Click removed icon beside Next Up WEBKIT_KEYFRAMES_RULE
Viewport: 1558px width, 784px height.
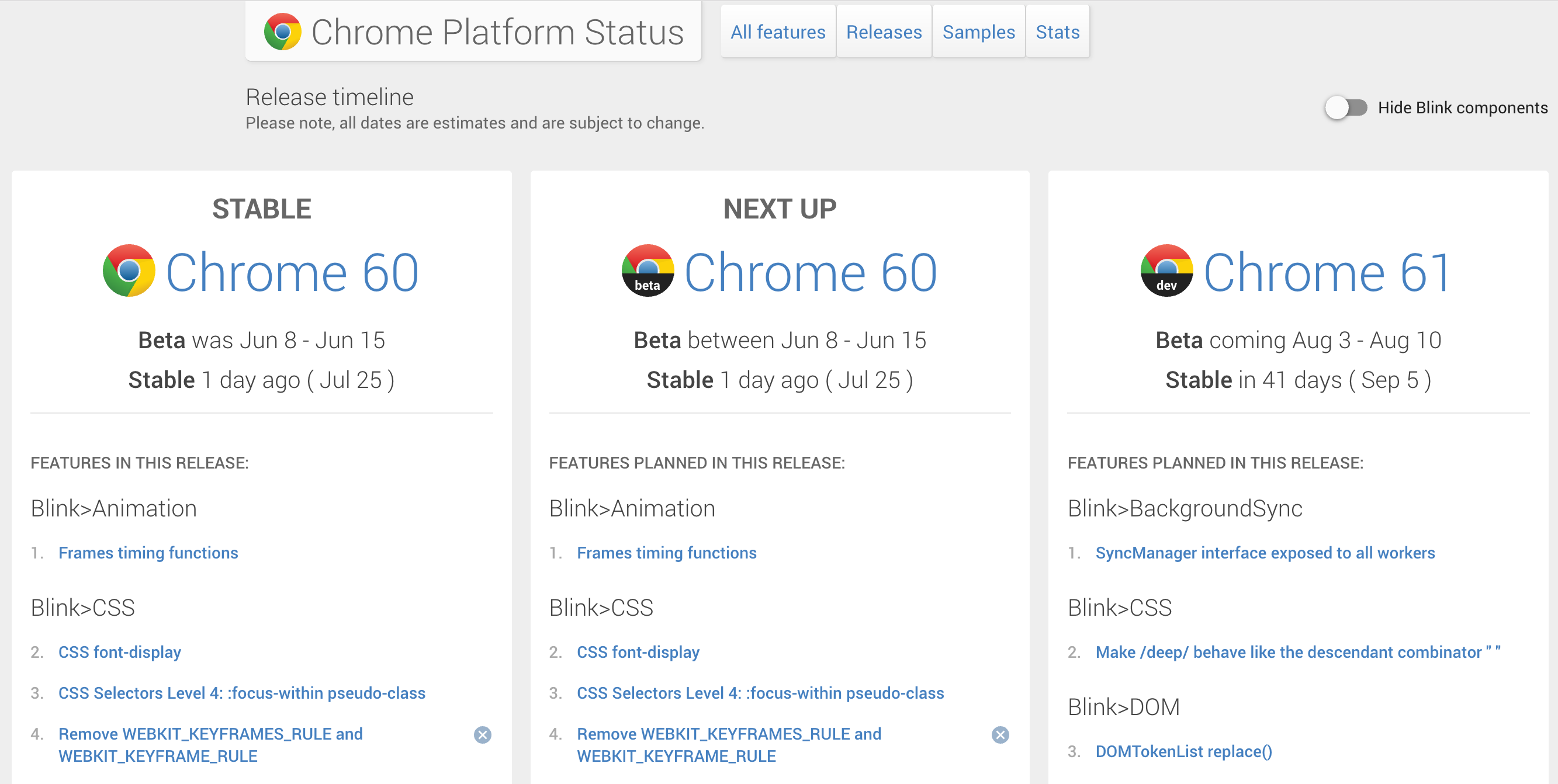[1000, 735]
